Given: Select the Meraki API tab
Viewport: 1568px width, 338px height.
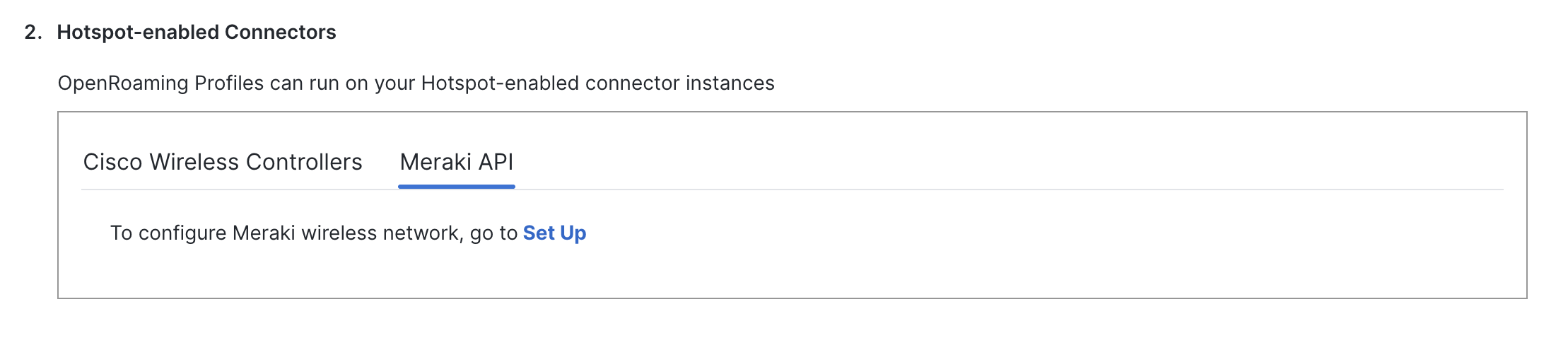Looking at the screenshot, I should pyautogui.click(x=457, y=162).
